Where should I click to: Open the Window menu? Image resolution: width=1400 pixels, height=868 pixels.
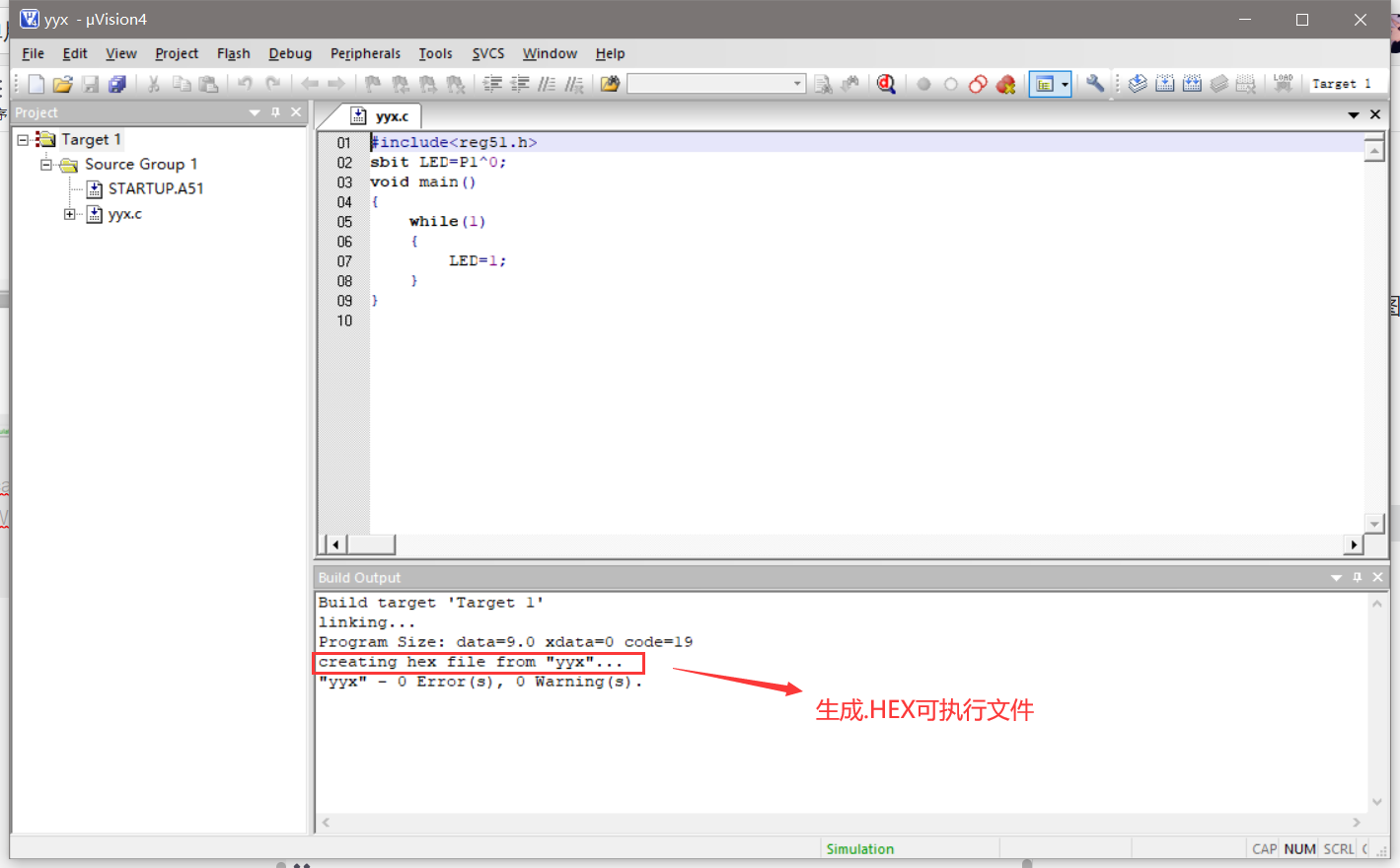click(x=550, y=53)
